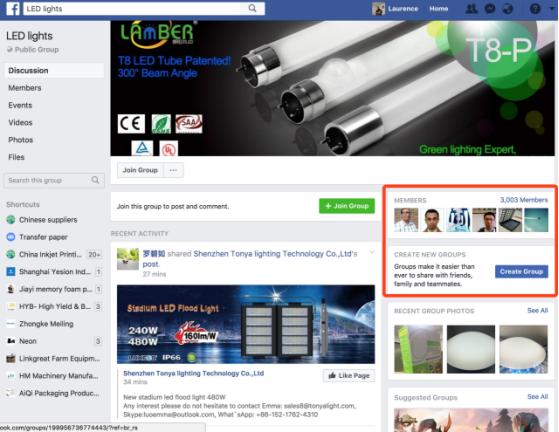The image size is (559, 432).
Task: Click the Linkgreat Farm shortcut icon
Action: [11, 359]
